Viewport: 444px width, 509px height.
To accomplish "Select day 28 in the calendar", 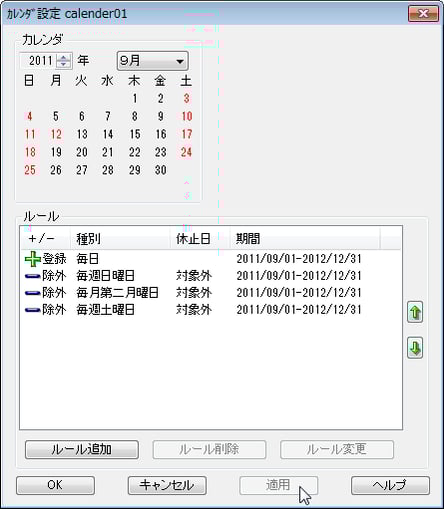I will click(108, 170).
